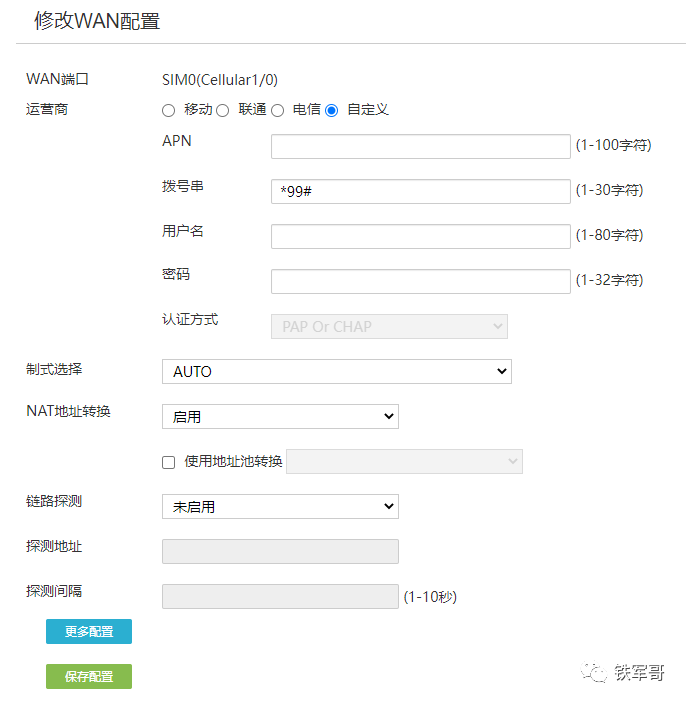The width and height of the screenshot is (686, 702).
Task: Open the 制式选择 AUTO dropdown
Action: point(336,371)
